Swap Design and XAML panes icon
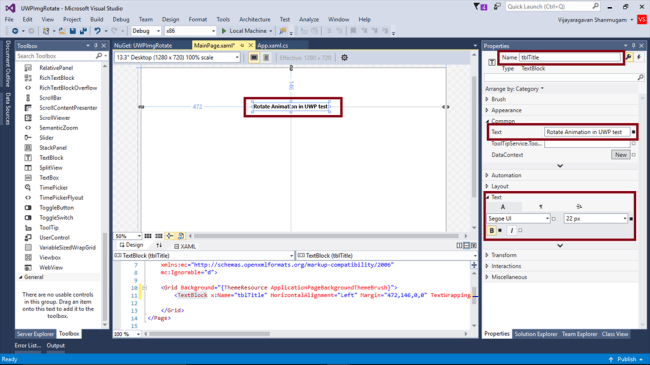Viewport: 650px width, 365px height. [159, 246]
